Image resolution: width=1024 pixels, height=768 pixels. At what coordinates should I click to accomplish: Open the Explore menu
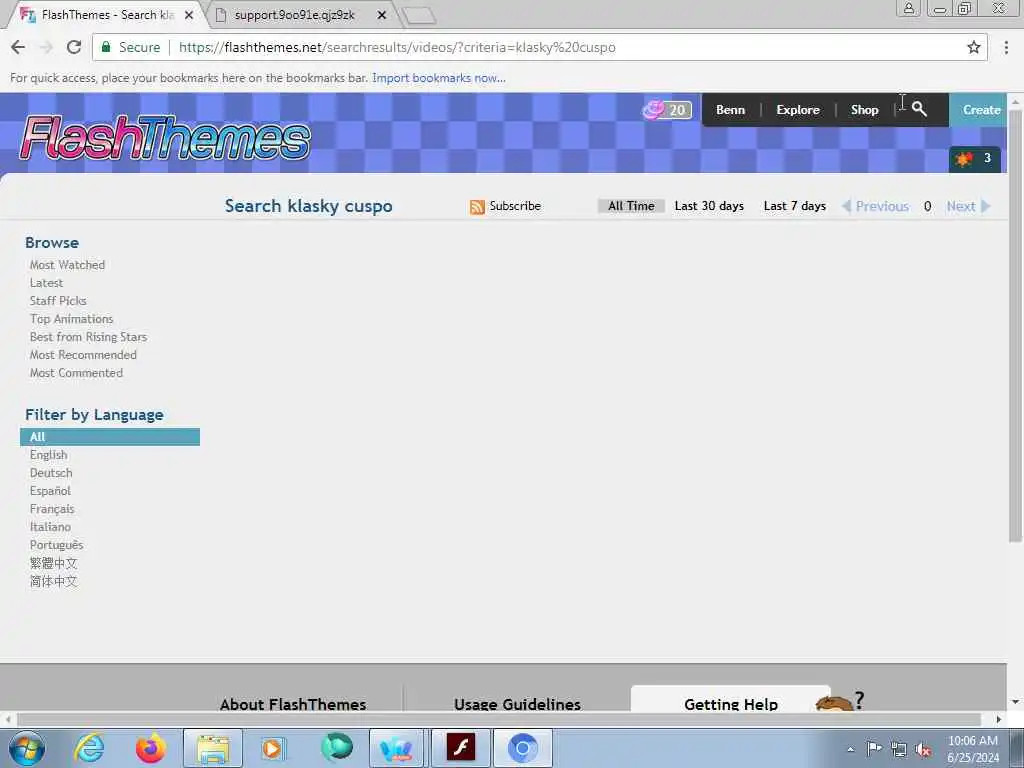[x=798, y=110]
